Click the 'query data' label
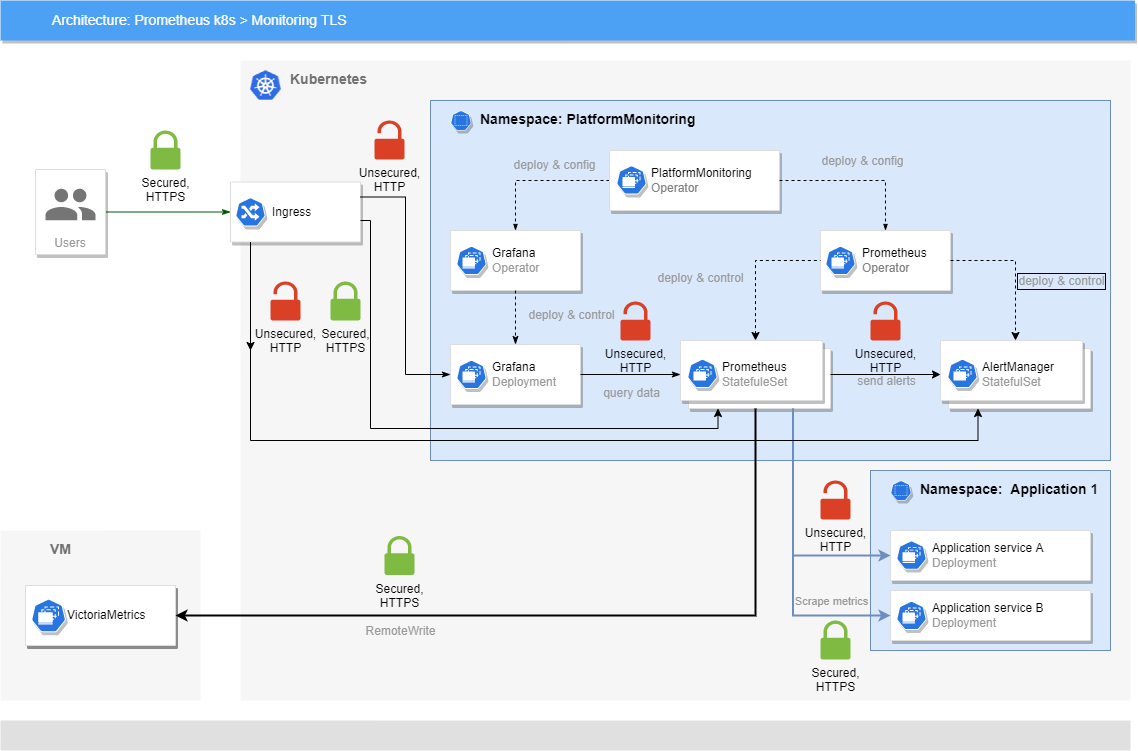This screenshot has width=1138, height=751. pyautogui.click(x=631, y=393)
